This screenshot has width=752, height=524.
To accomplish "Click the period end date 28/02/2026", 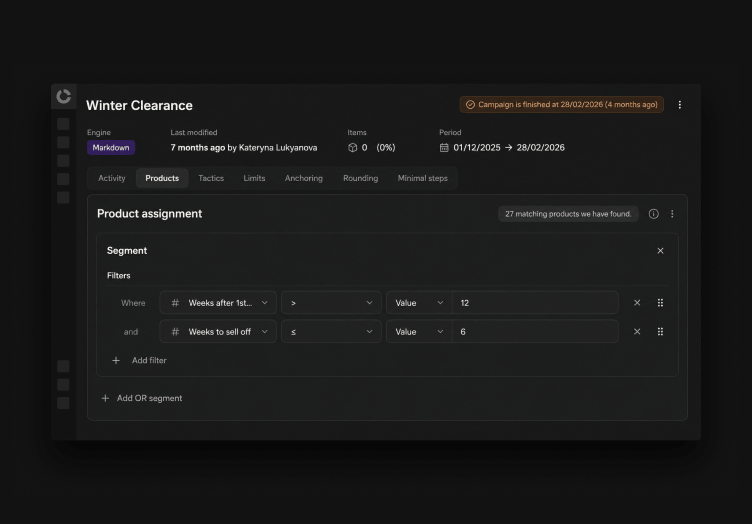I will [x=540, y=148].
